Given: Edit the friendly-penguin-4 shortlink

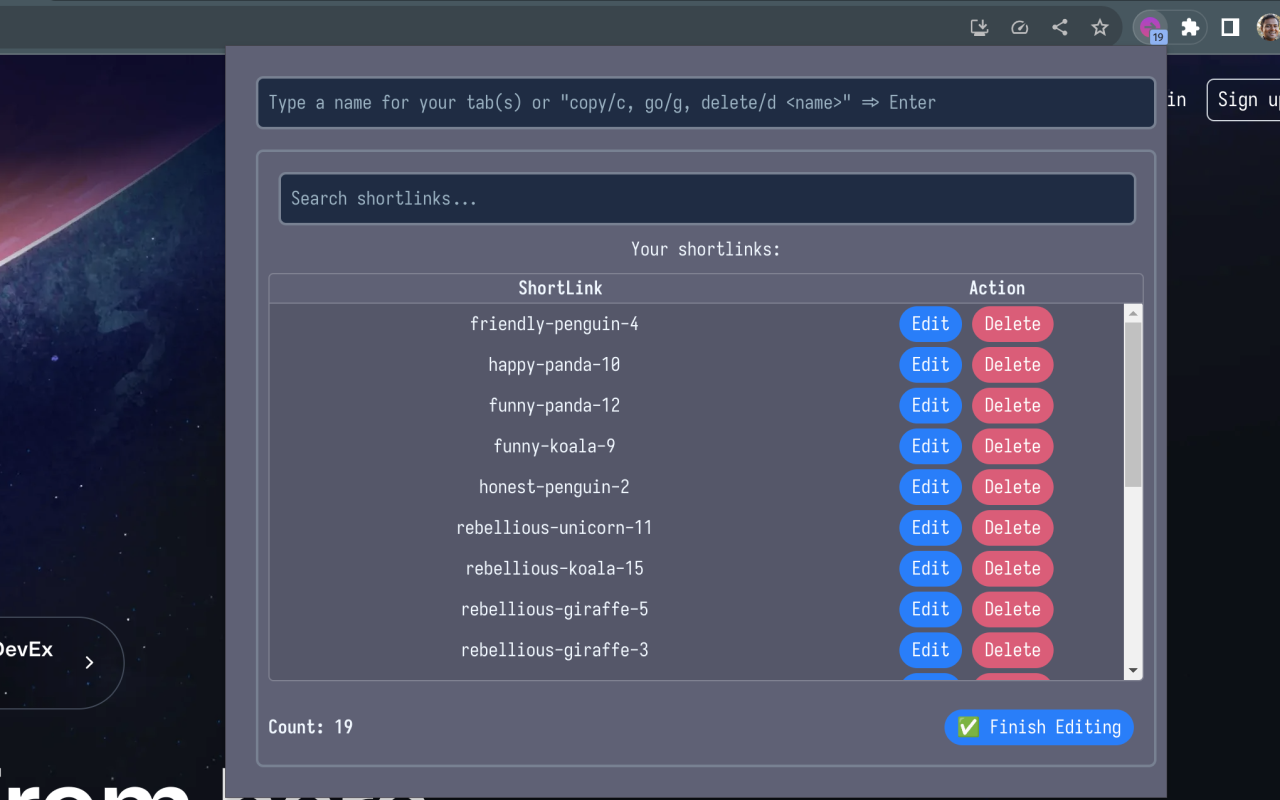Looking at the screenshot, I should click(930, 324).
